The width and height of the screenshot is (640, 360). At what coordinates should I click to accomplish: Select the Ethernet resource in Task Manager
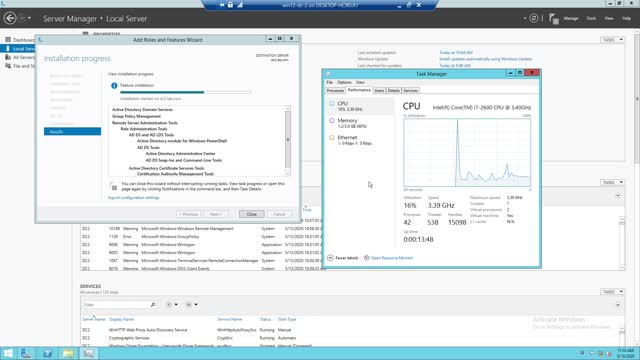point(360,140)
